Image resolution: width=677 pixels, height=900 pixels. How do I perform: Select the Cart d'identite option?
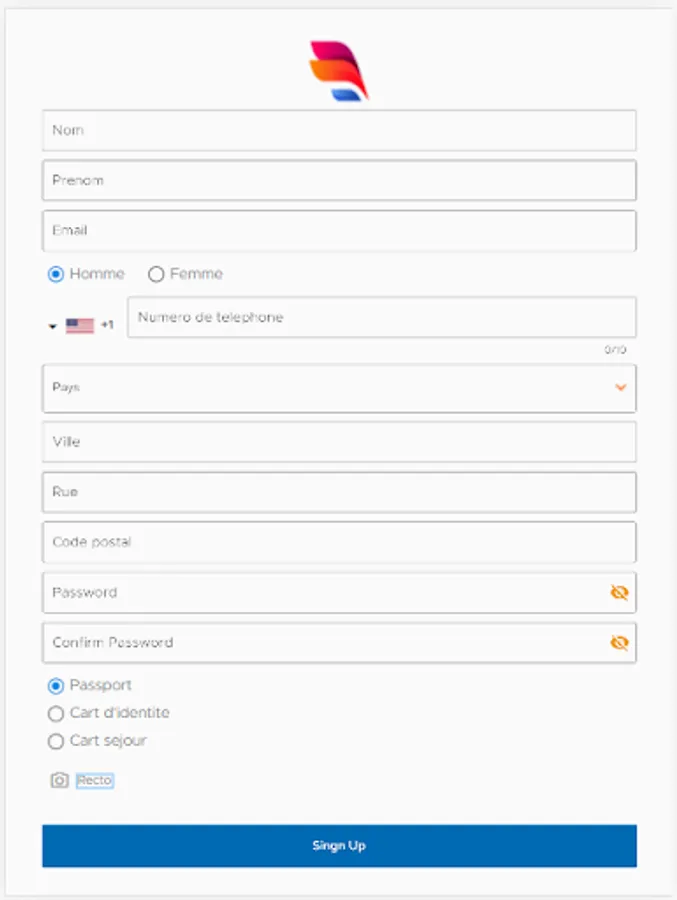coord(56,714)
